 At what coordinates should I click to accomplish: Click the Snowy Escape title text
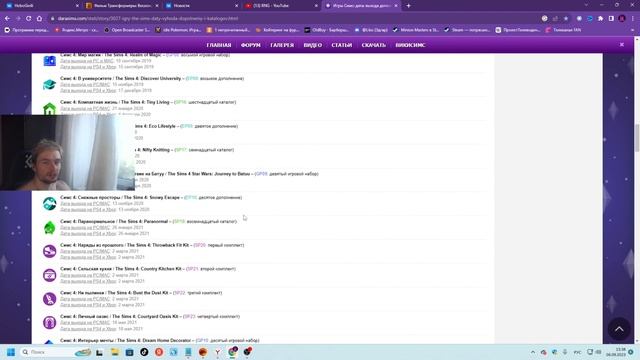120,198
